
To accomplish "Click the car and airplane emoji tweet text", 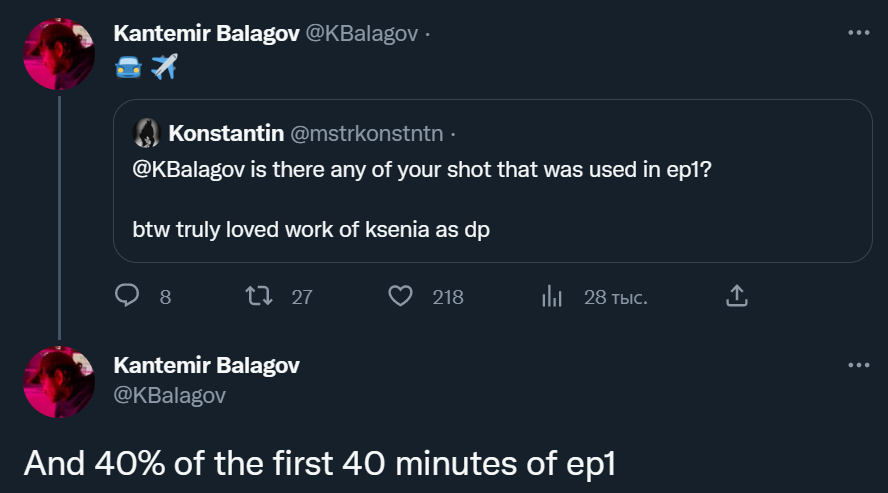I will [147, 67].
